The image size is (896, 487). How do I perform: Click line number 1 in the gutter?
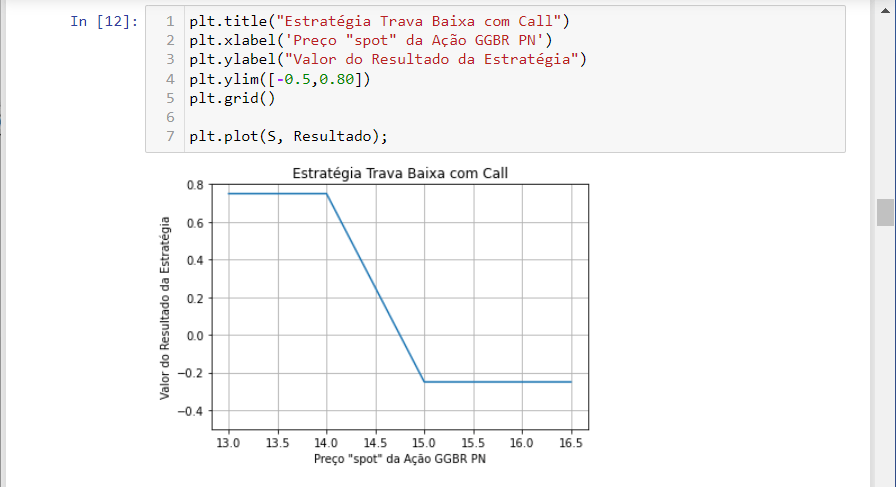pyautogui.click(x=171, y=21)
